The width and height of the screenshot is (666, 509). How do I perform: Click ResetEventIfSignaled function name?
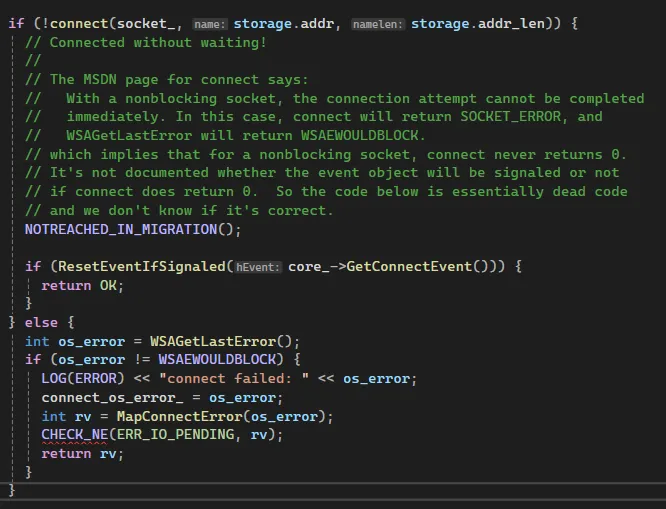[141, 266]
